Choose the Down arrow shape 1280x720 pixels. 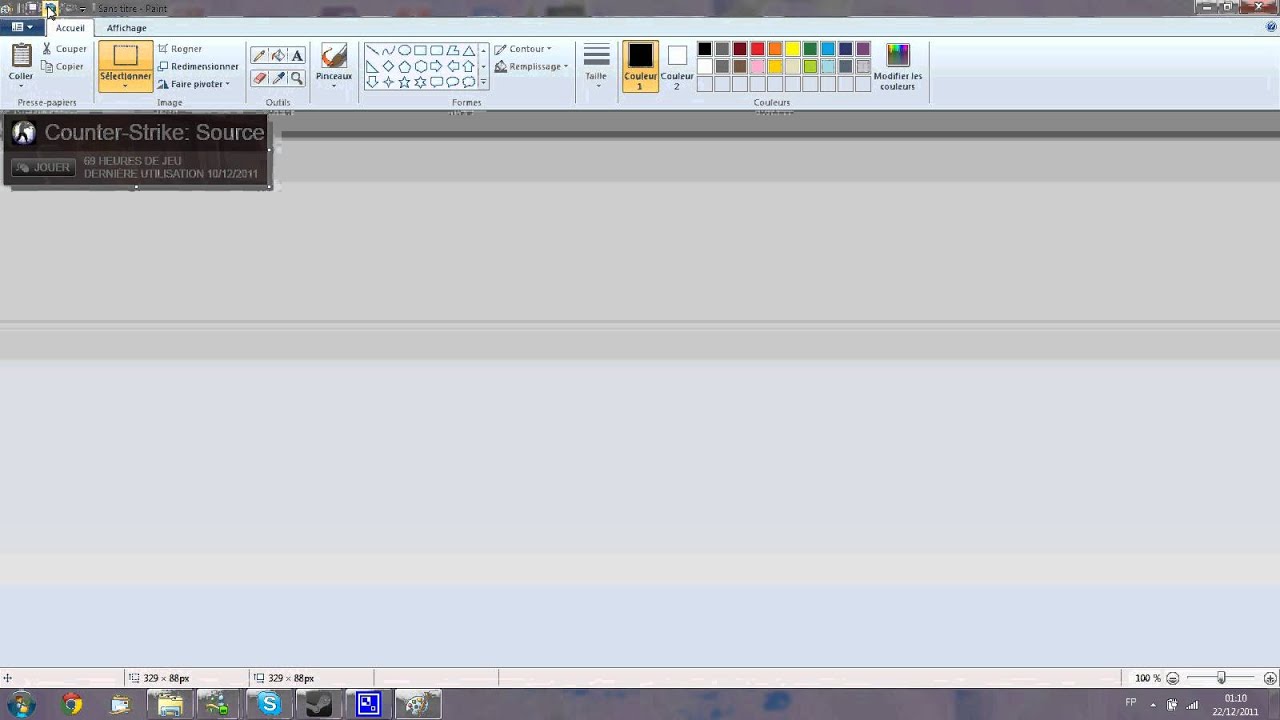[x=372, y=82]
